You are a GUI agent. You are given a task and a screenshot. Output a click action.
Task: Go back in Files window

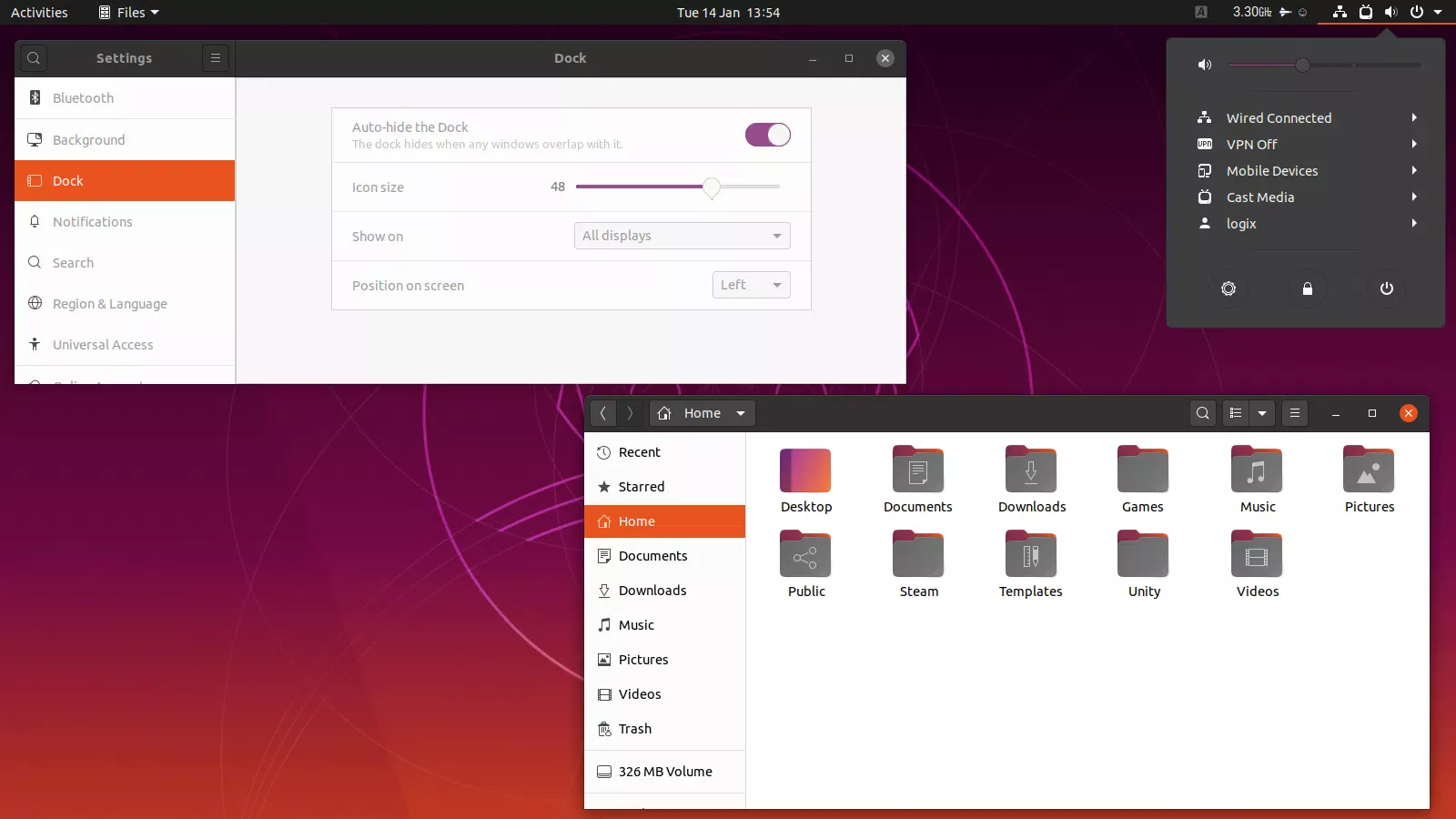tap(602, 413)
